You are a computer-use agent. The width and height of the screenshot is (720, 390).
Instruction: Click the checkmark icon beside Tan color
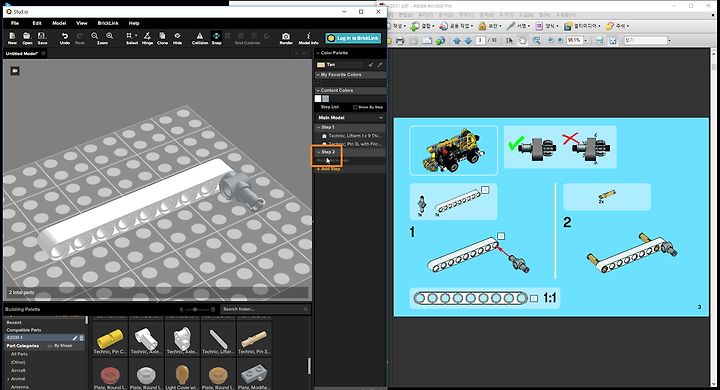(371, 65)
